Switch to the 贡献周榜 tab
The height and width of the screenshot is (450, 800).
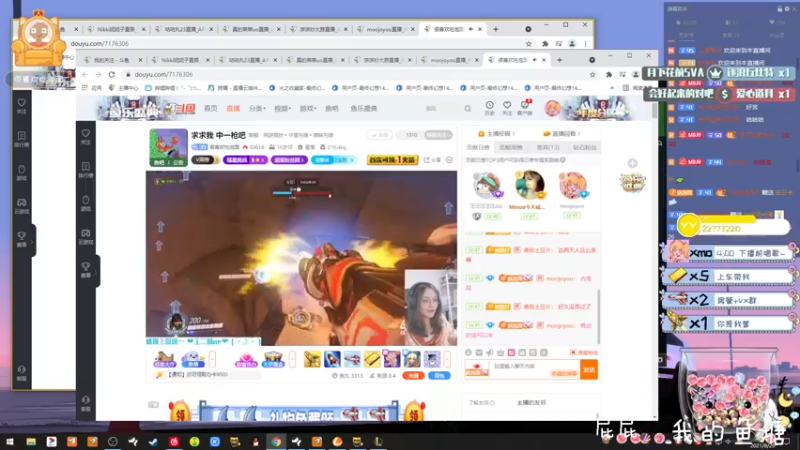point(511,147)
